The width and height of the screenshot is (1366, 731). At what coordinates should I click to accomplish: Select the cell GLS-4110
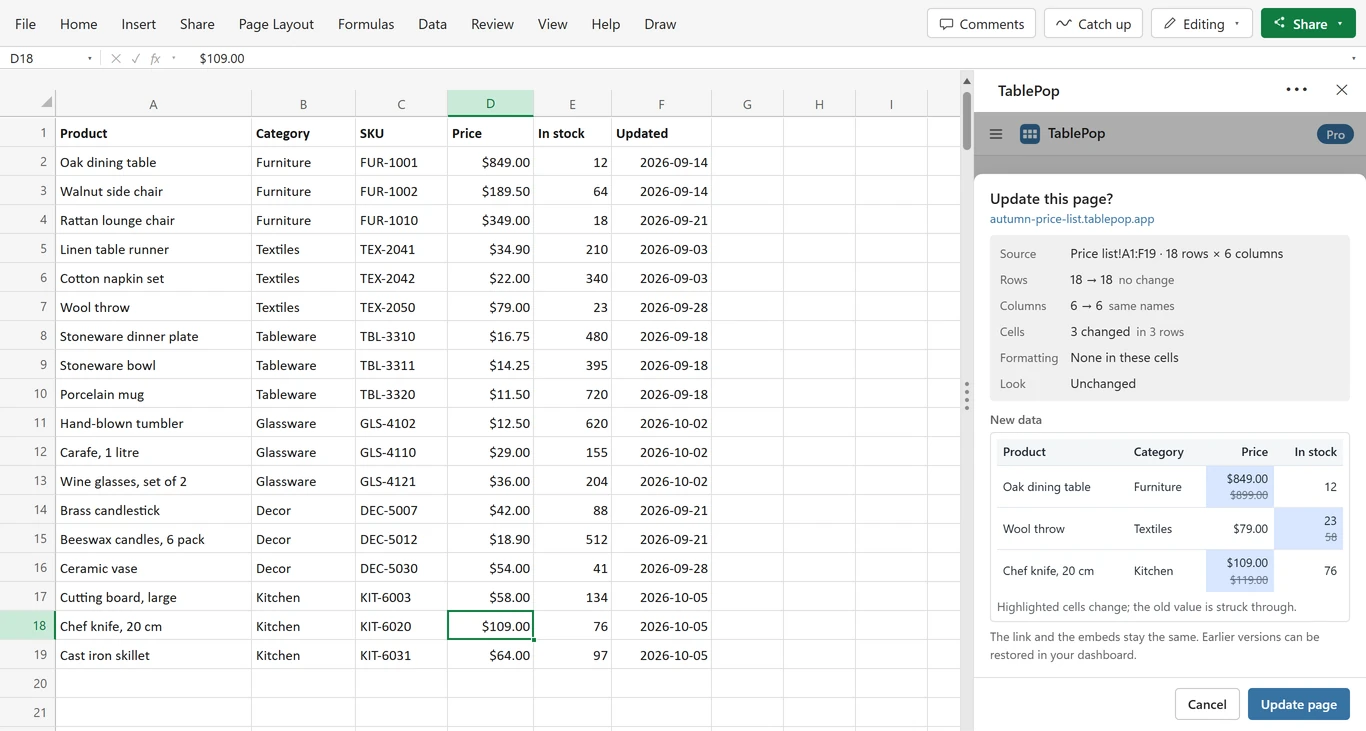click(401, 452)
